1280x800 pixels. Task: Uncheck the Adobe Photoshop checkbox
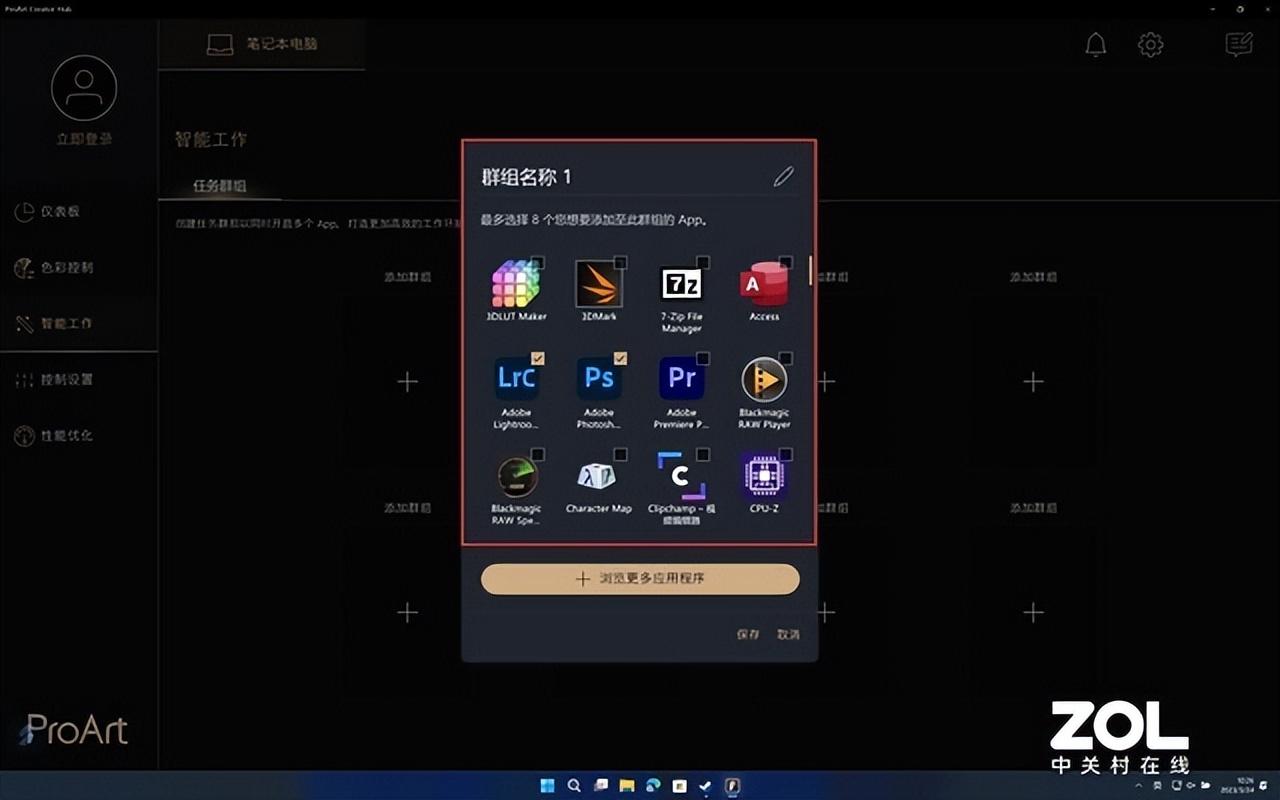(x=620, y=358)
